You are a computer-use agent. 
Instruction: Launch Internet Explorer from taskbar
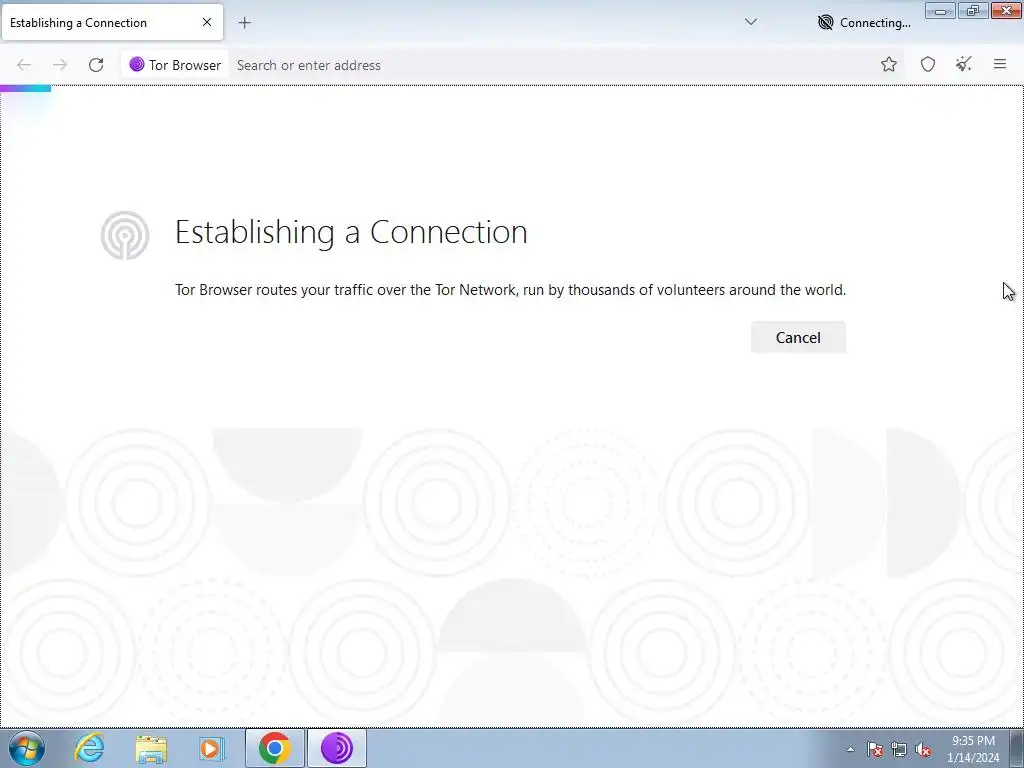pyautogui.click(x=89, y=748)
